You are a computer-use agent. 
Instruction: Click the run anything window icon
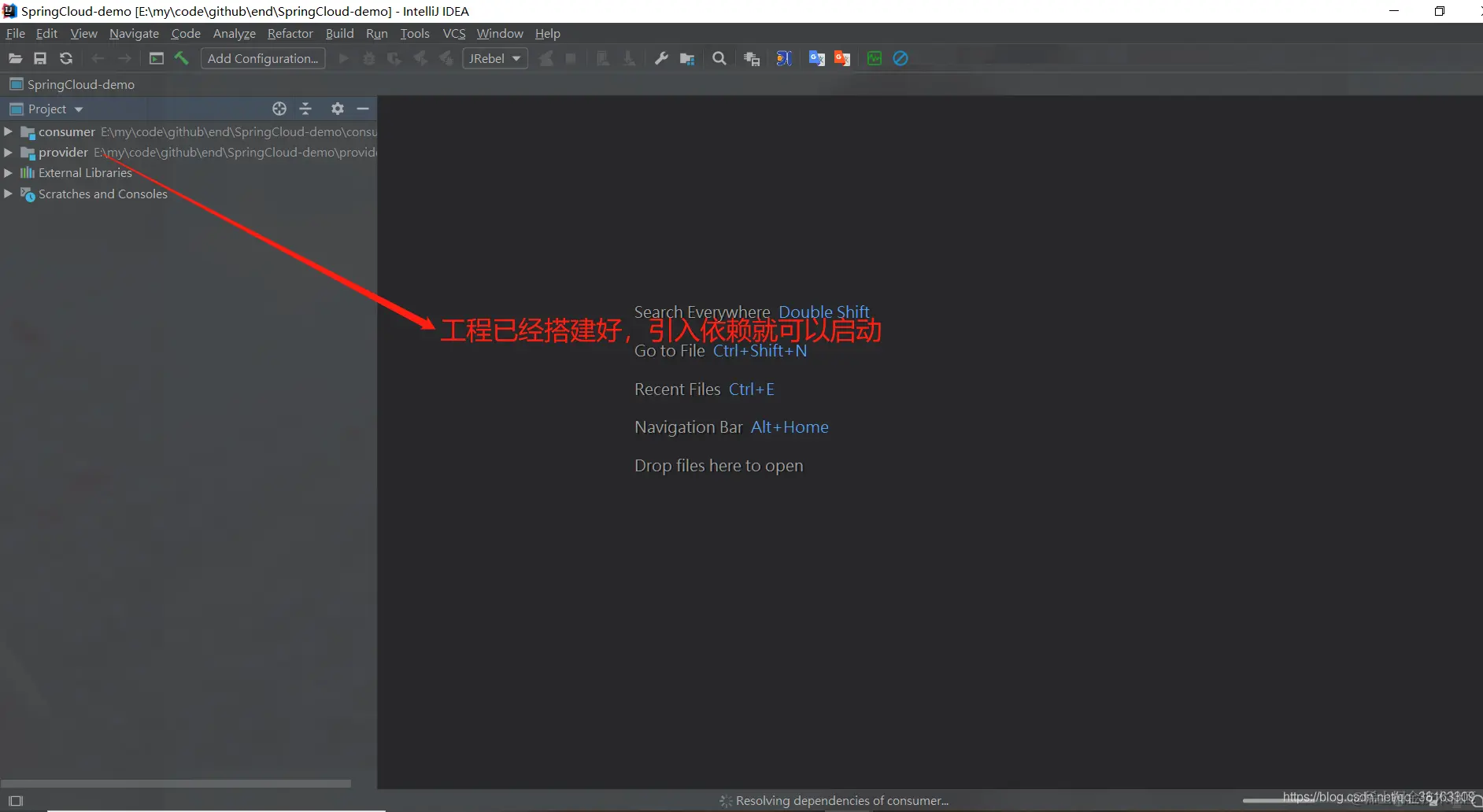click(157, 58)
